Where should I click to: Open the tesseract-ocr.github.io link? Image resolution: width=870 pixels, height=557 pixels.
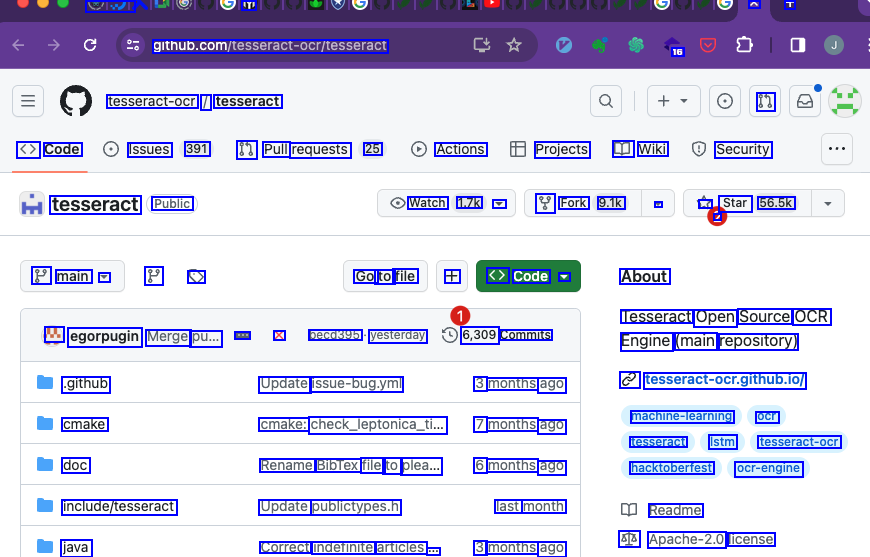click(x=725, y=380)
